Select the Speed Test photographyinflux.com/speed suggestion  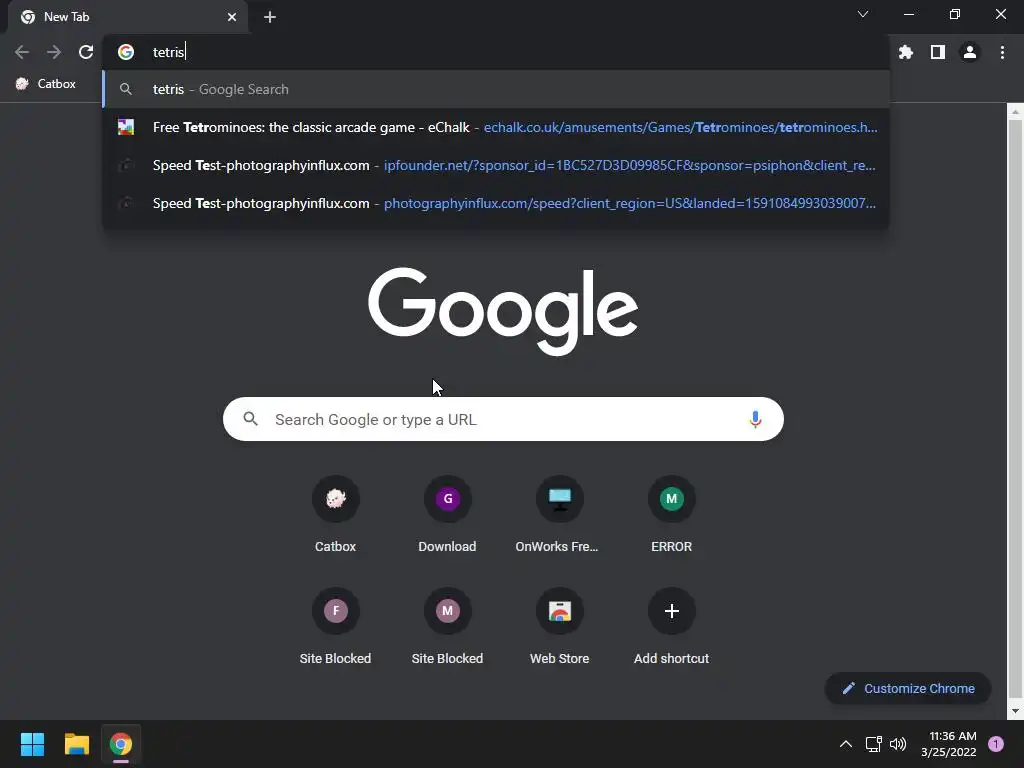pyautogui.click(x=496, y=203)
